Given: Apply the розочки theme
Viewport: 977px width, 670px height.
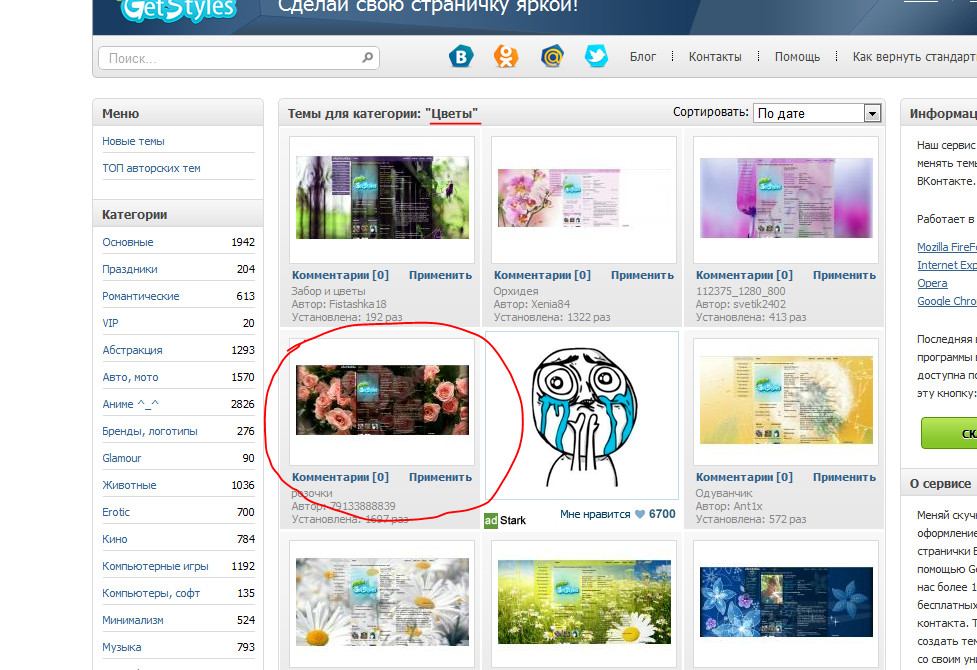Looking at the screenshot, I should pos(441,477).
